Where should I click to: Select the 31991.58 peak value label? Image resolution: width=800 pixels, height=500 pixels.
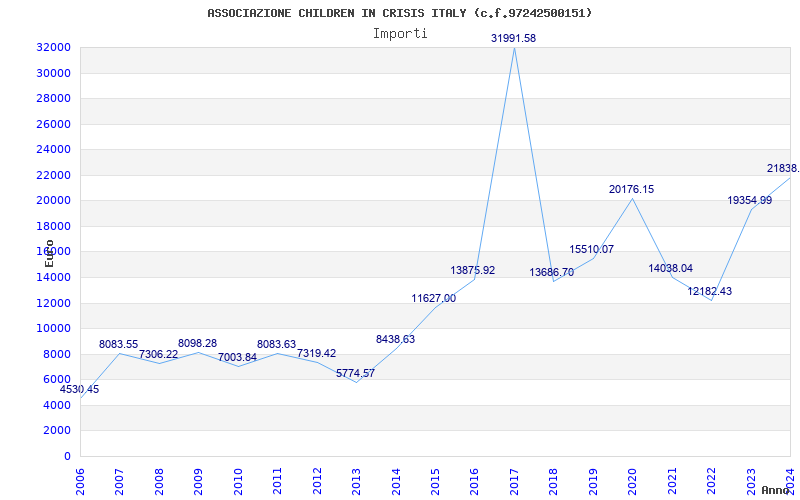click(x=513, y=38)
